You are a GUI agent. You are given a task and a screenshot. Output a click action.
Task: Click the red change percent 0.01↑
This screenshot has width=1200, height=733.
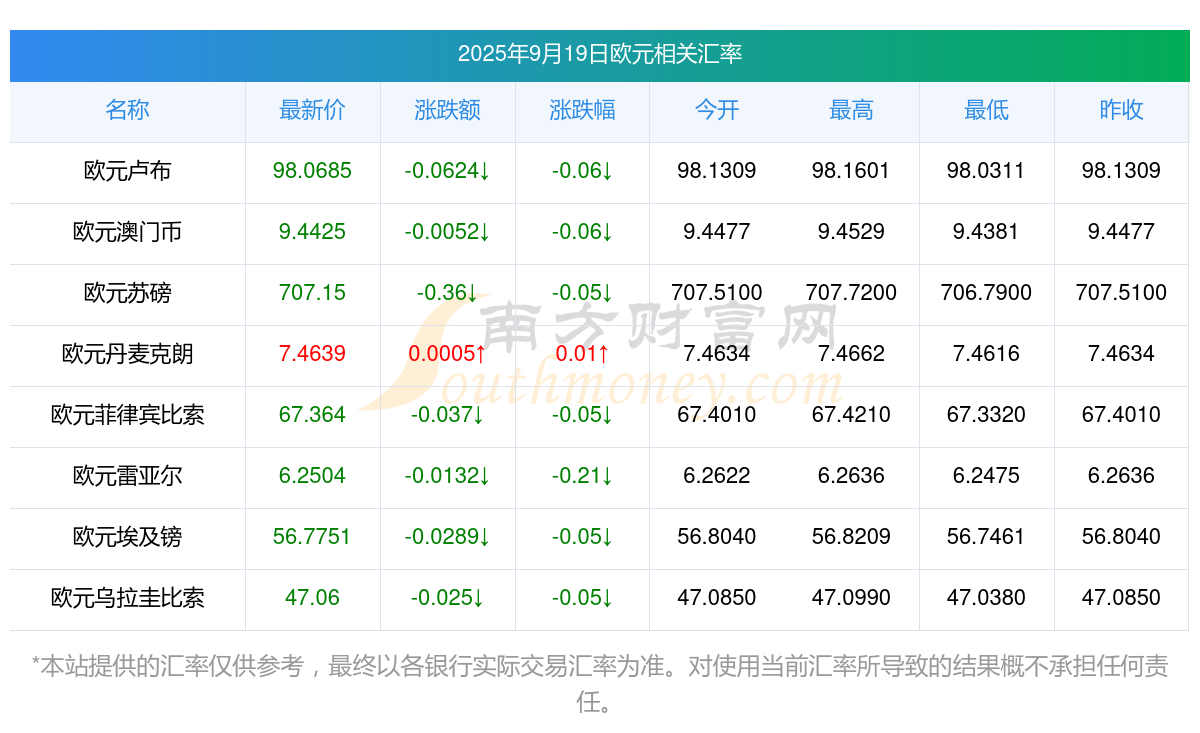(x=582, y=354)
